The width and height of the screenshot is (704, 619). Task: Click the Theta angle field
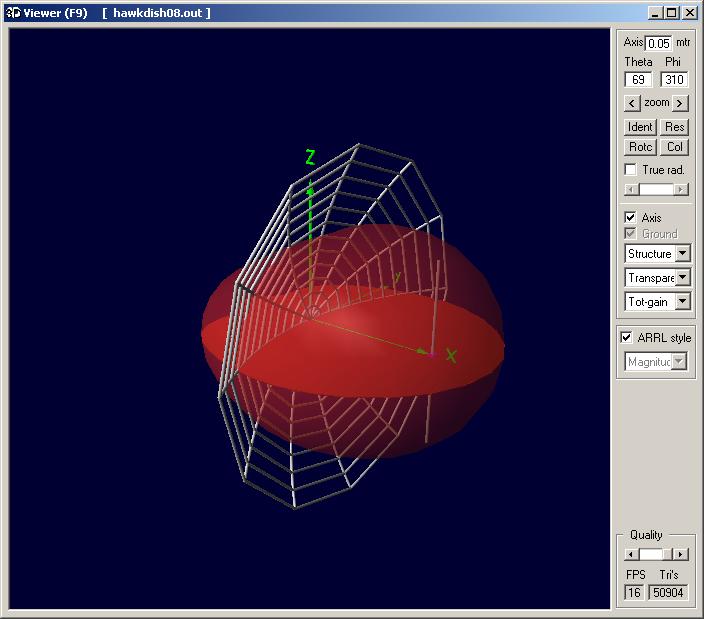point(638,80)
